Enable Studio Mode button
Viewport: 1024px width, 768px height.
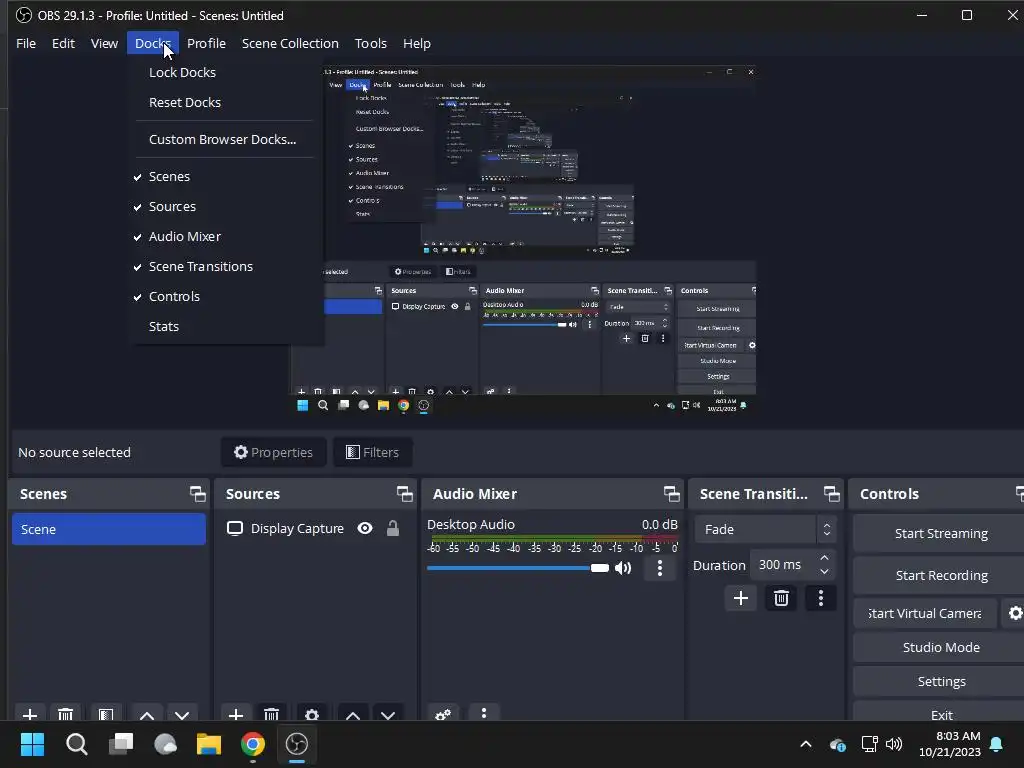coord(940,647)
